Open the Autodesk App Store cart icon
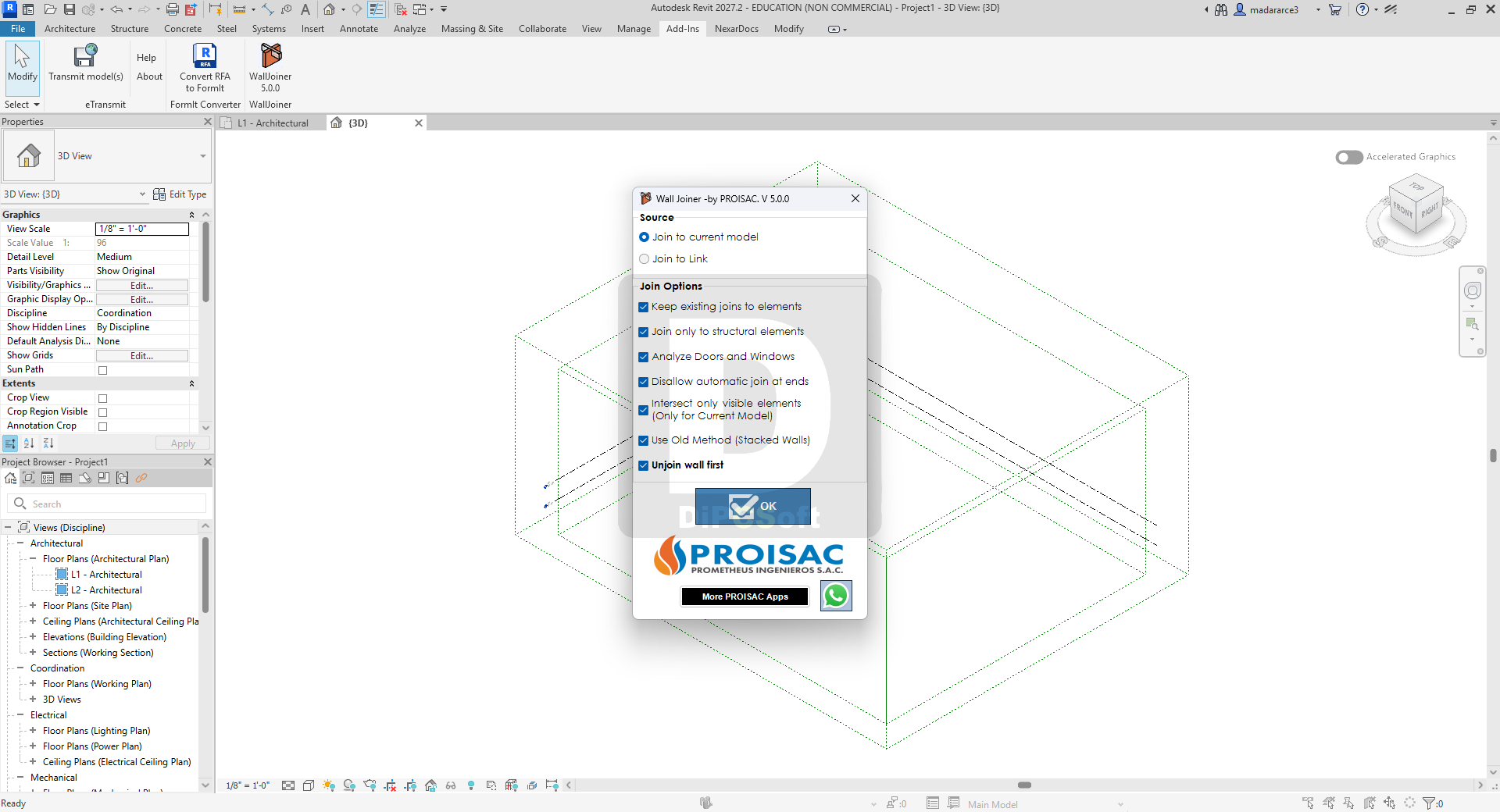Image resolution: width=1500 pixels, height=812 pixels. 1335,9
